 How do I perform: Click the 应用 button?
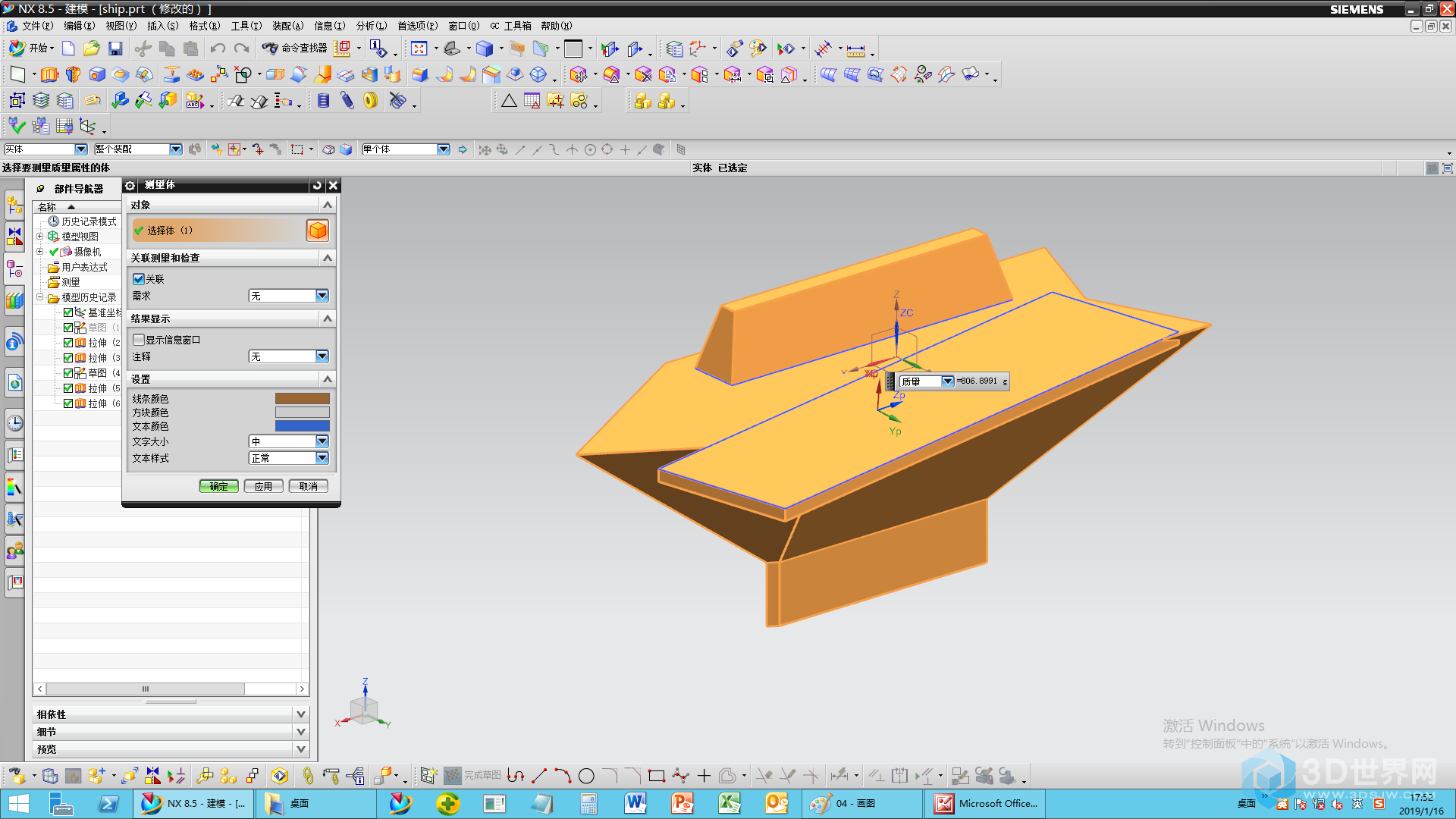point(264,486)
